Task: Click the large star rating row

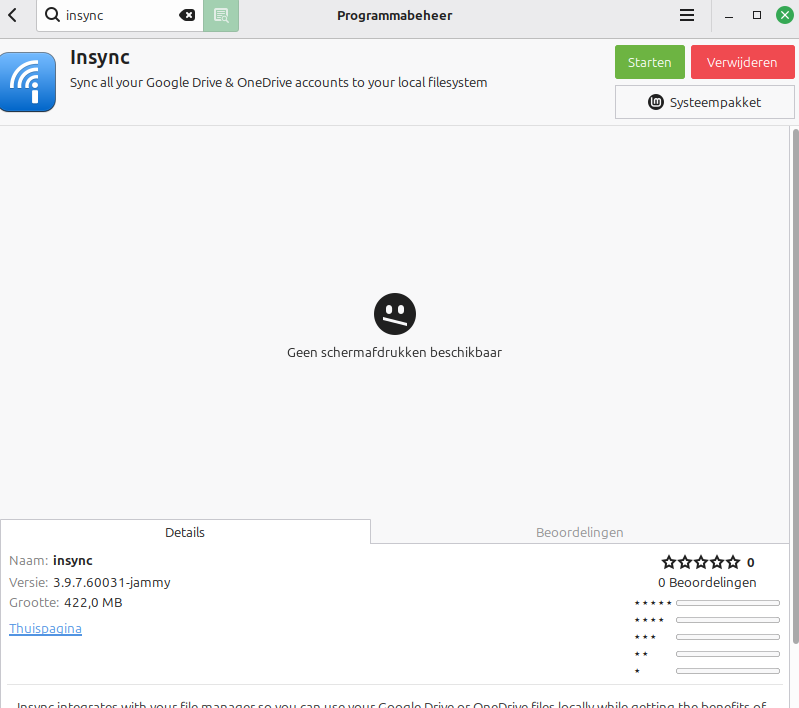Action: tap(700, 562)
